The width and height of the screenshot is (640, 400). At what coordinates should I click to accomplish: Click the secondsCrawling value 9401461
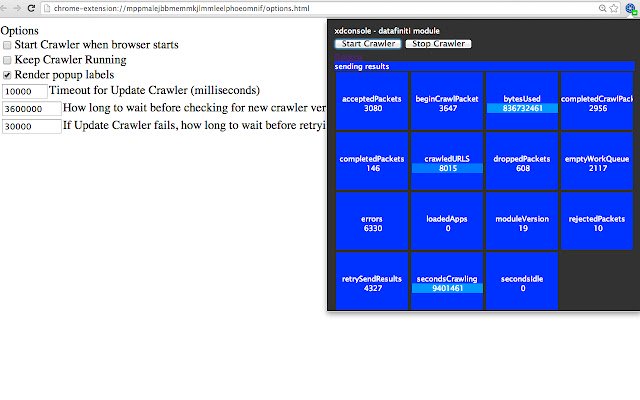pos(447,288)
